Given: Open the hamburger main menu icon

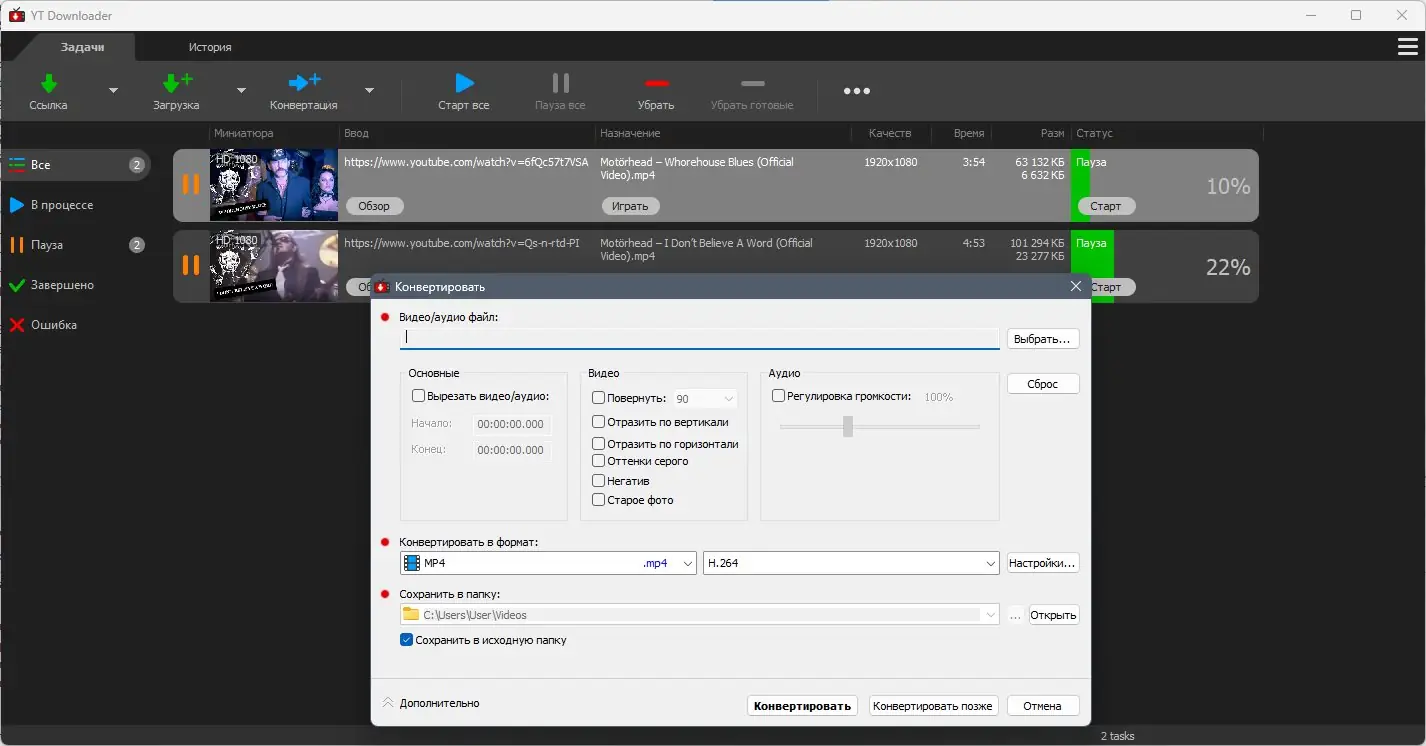Looking at the screenshot, I should point(1407,47).
